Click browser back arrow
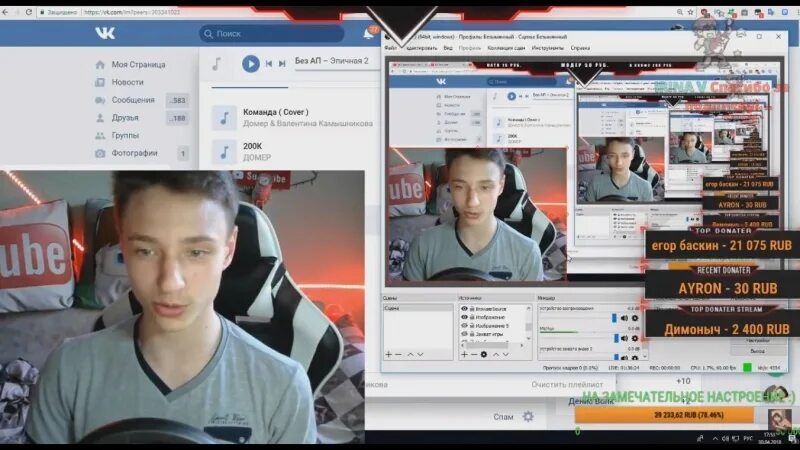 coord(5,11)
